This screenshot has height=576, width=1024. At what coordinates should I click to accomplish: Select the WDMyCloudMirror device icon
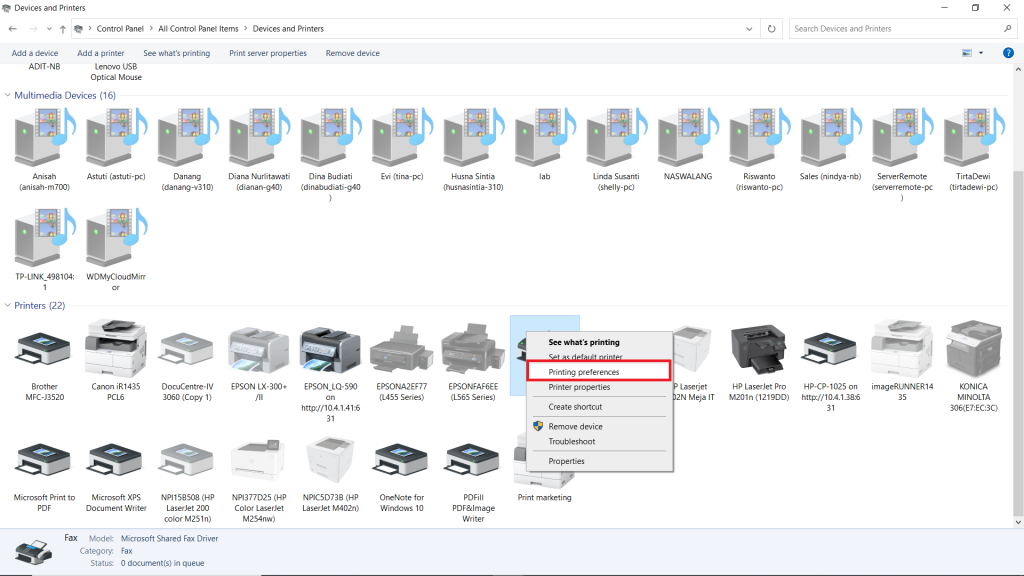click(x=115, y=238)
